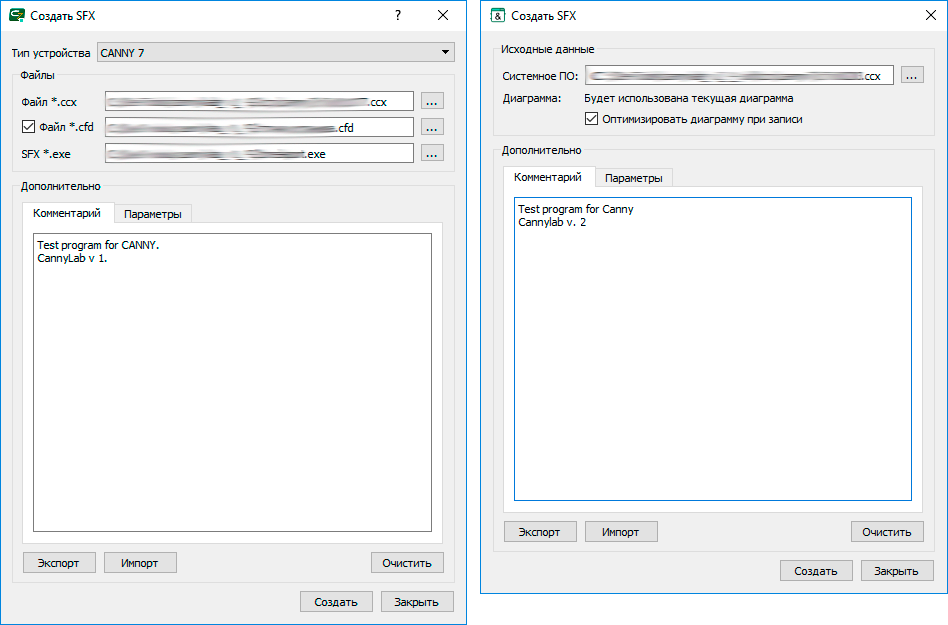The width and height of the screenshot is (948, 625).
Task: Open the CANNY 7 device type dropdown
Action: pyautogui.click(x=276, y=53)
